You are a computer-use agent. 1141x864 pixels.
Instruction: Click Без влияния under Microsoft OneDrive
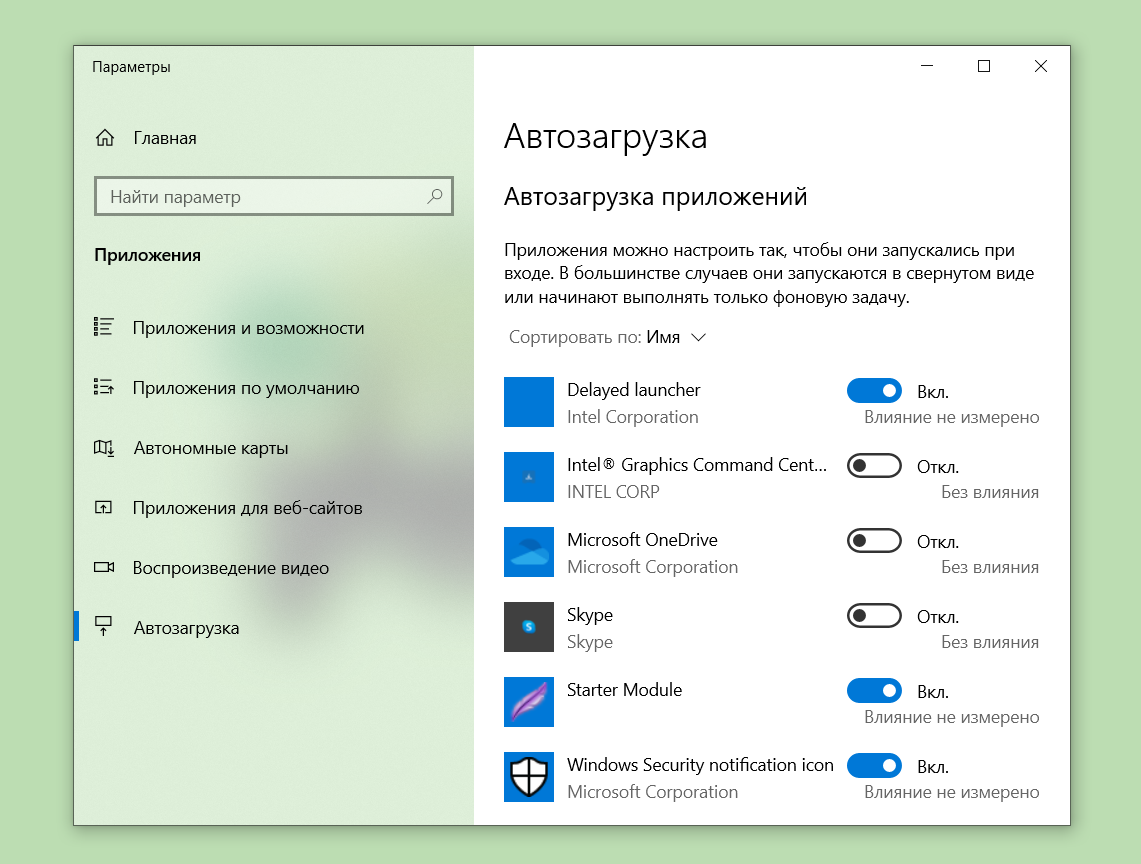coord(990,567)
